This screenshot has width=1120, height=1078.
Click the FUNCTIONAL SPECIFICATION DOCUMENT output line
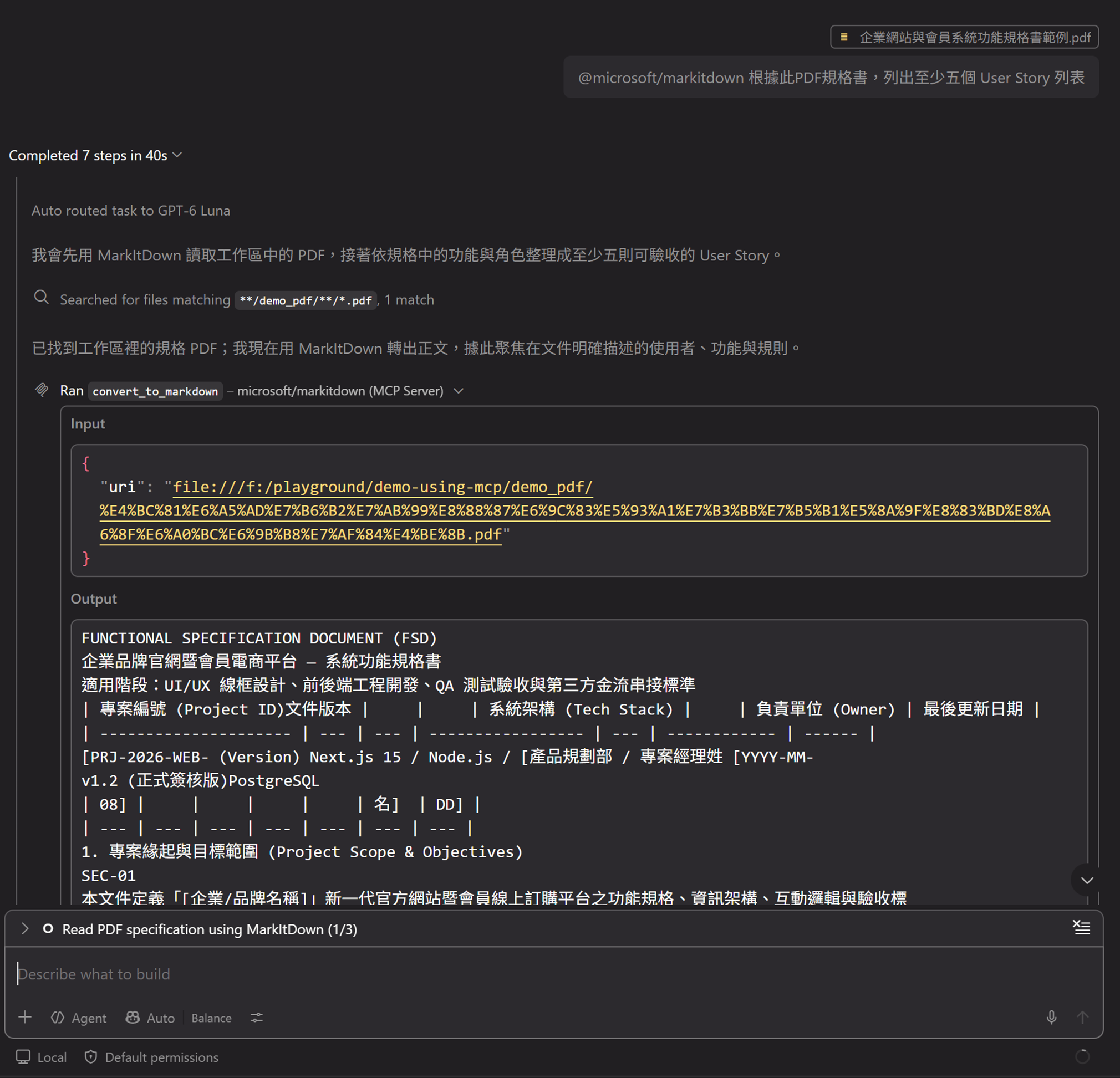tap(259, 638)
